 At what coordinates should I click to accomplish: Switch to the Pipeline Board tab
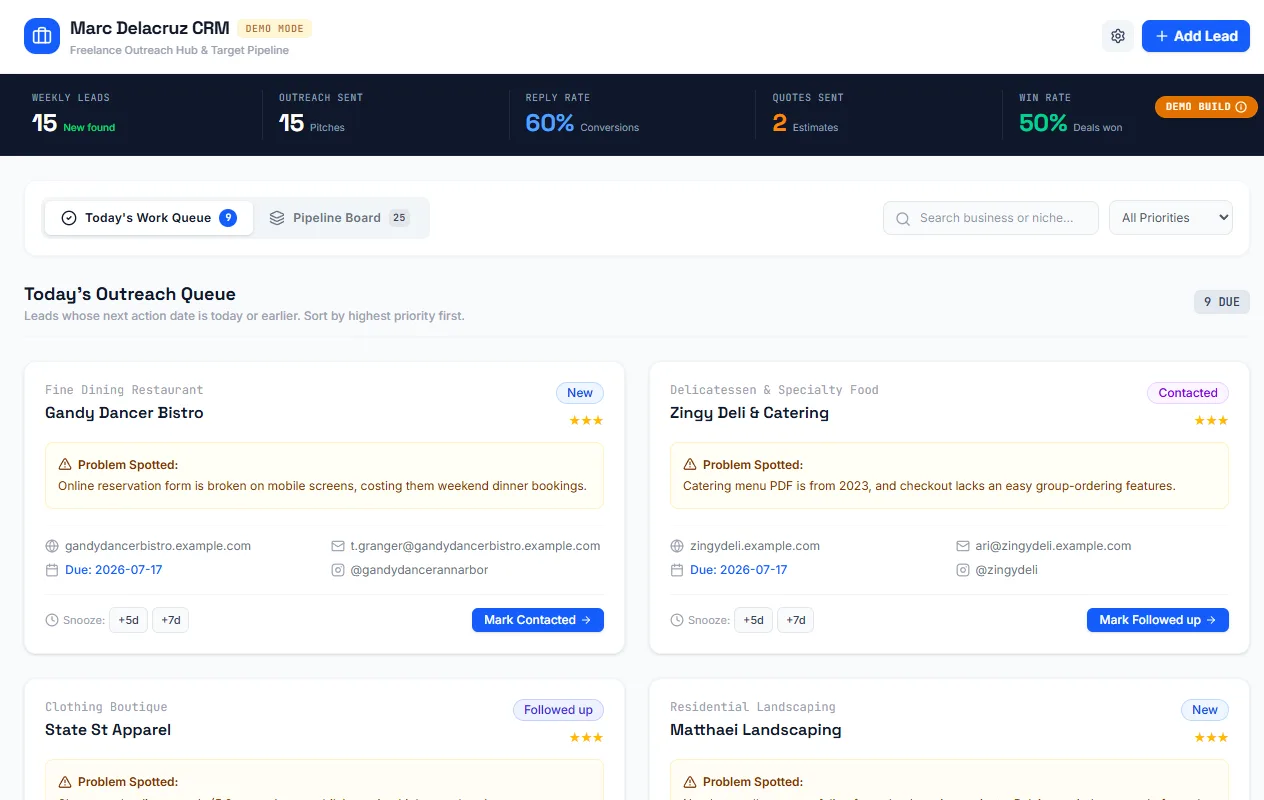tap(338, 218)
